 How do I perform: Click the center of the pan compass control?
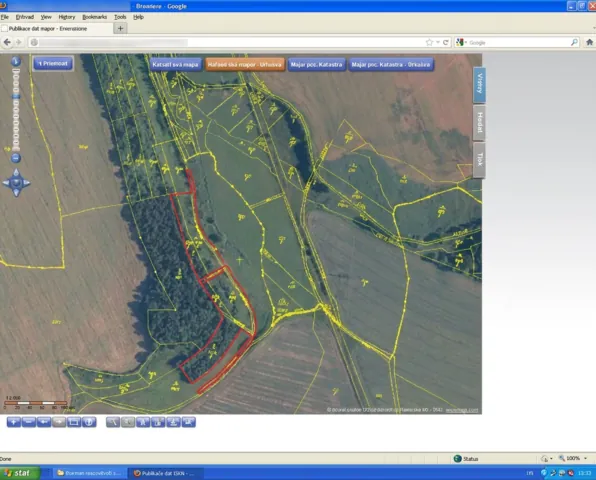pyautogui.click(x=16, y=183)
